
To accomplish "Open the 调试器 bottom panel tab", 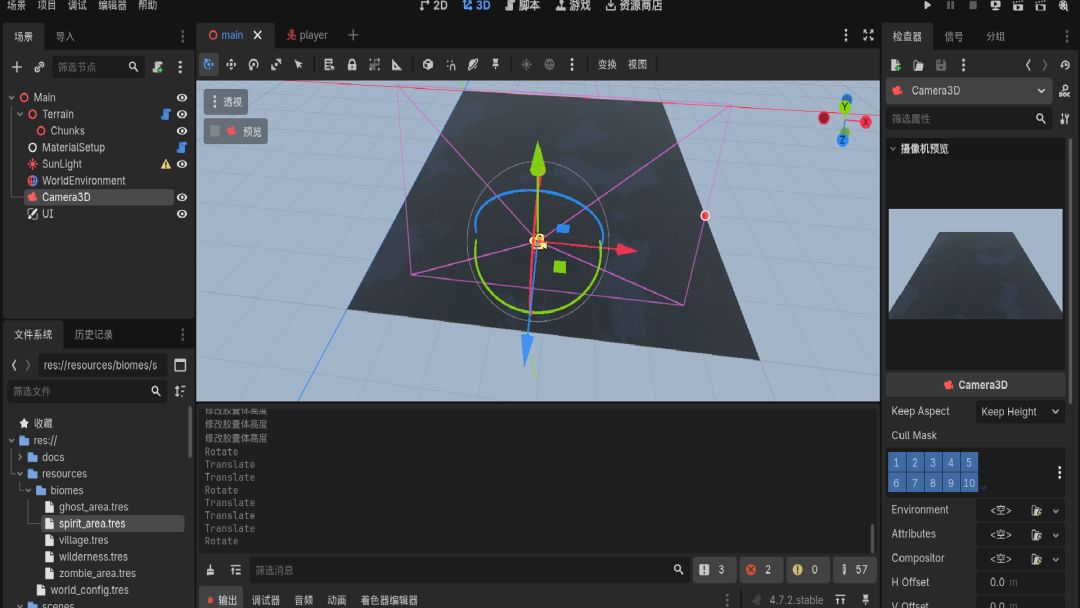I will point(266,600).
